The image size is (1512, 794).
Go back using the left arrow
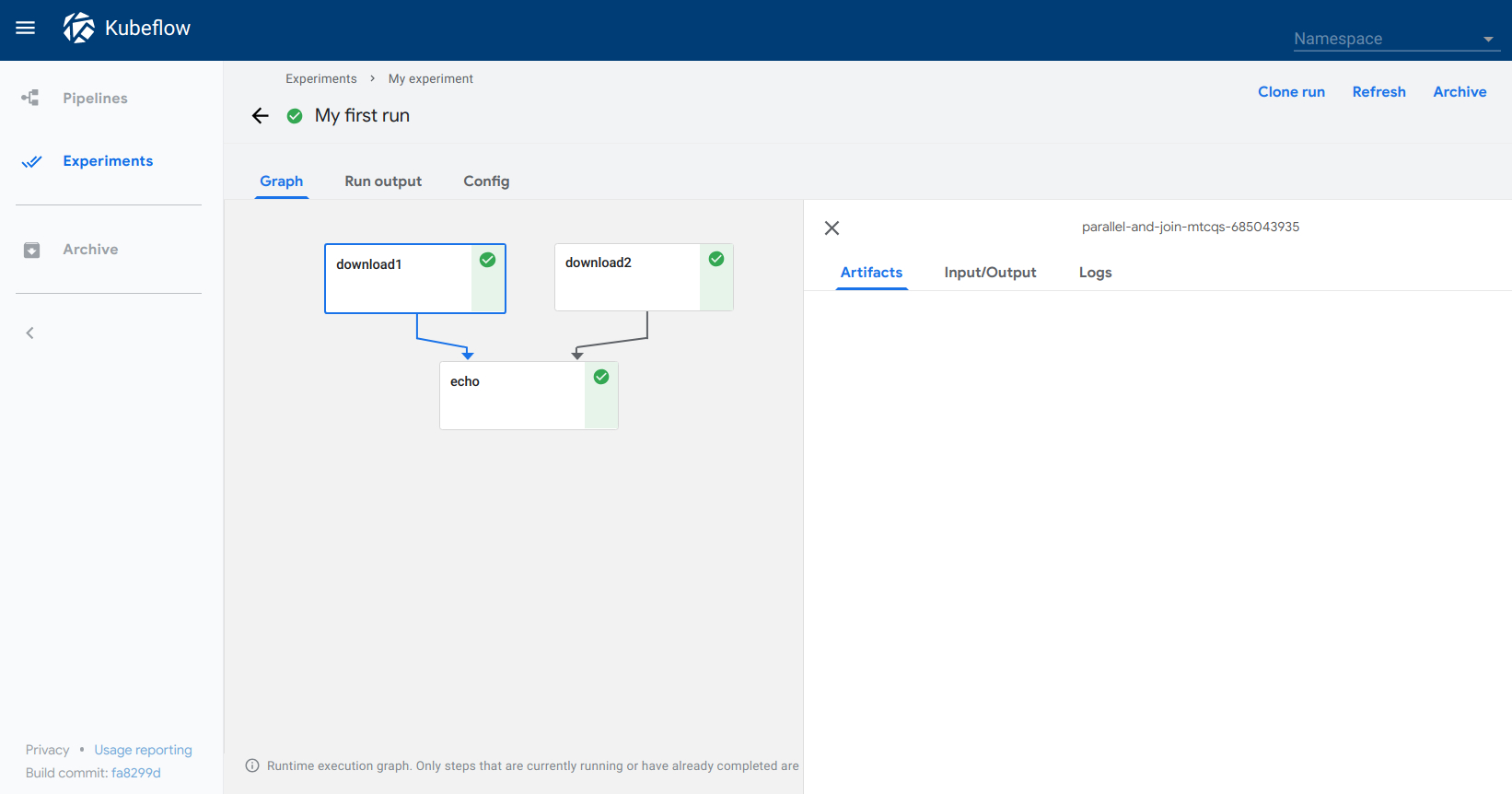261,115
